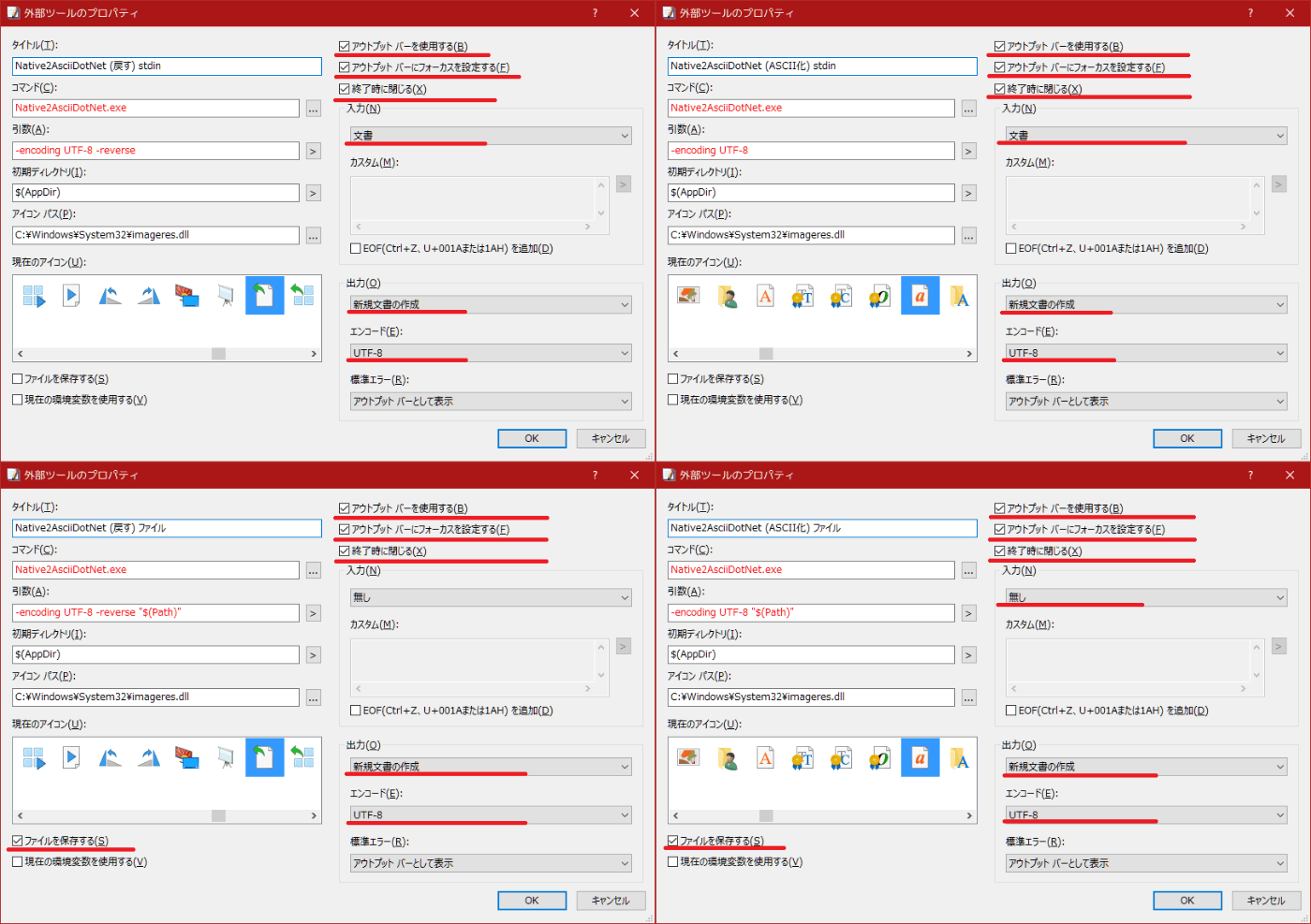The image size is (1311, 924).
Task: Open 出力 dropdown in (ASCII化) ファイル dialog
Action: tap(1146, 767)
